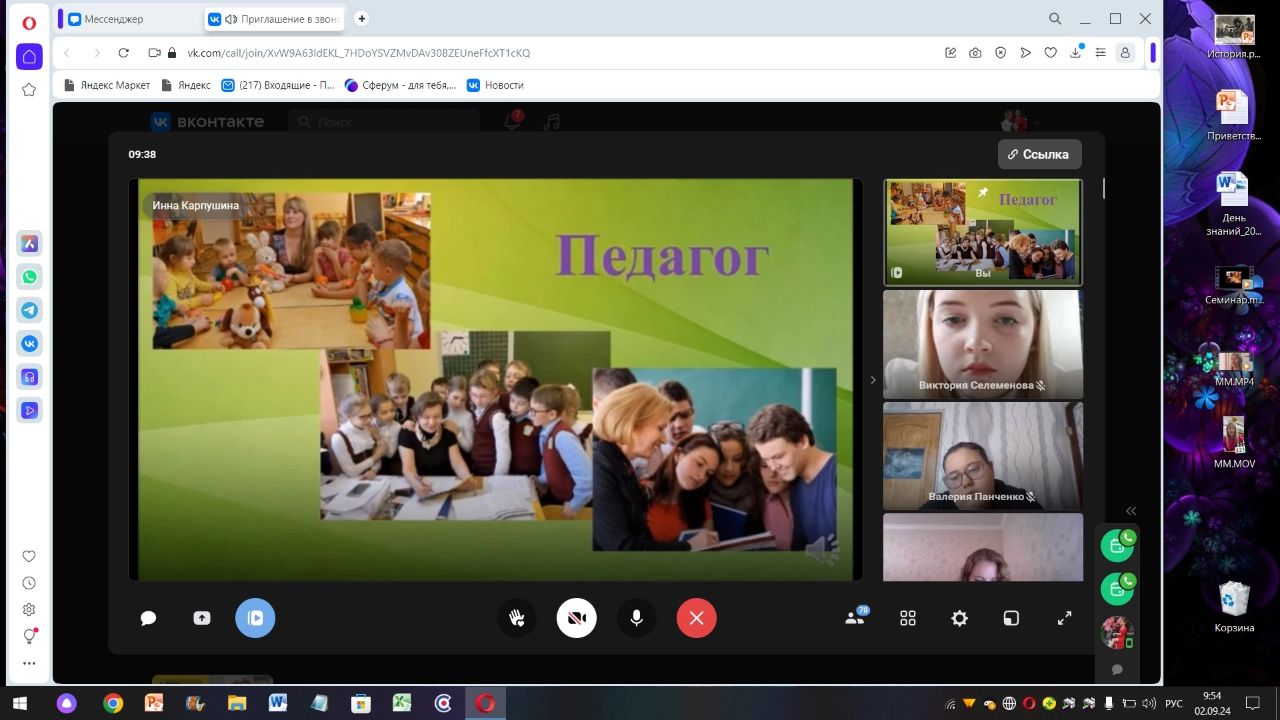1280x720 pixels.
Task: Select the Приветствие PowerPoint file
Action: [x=1233, y=115]
